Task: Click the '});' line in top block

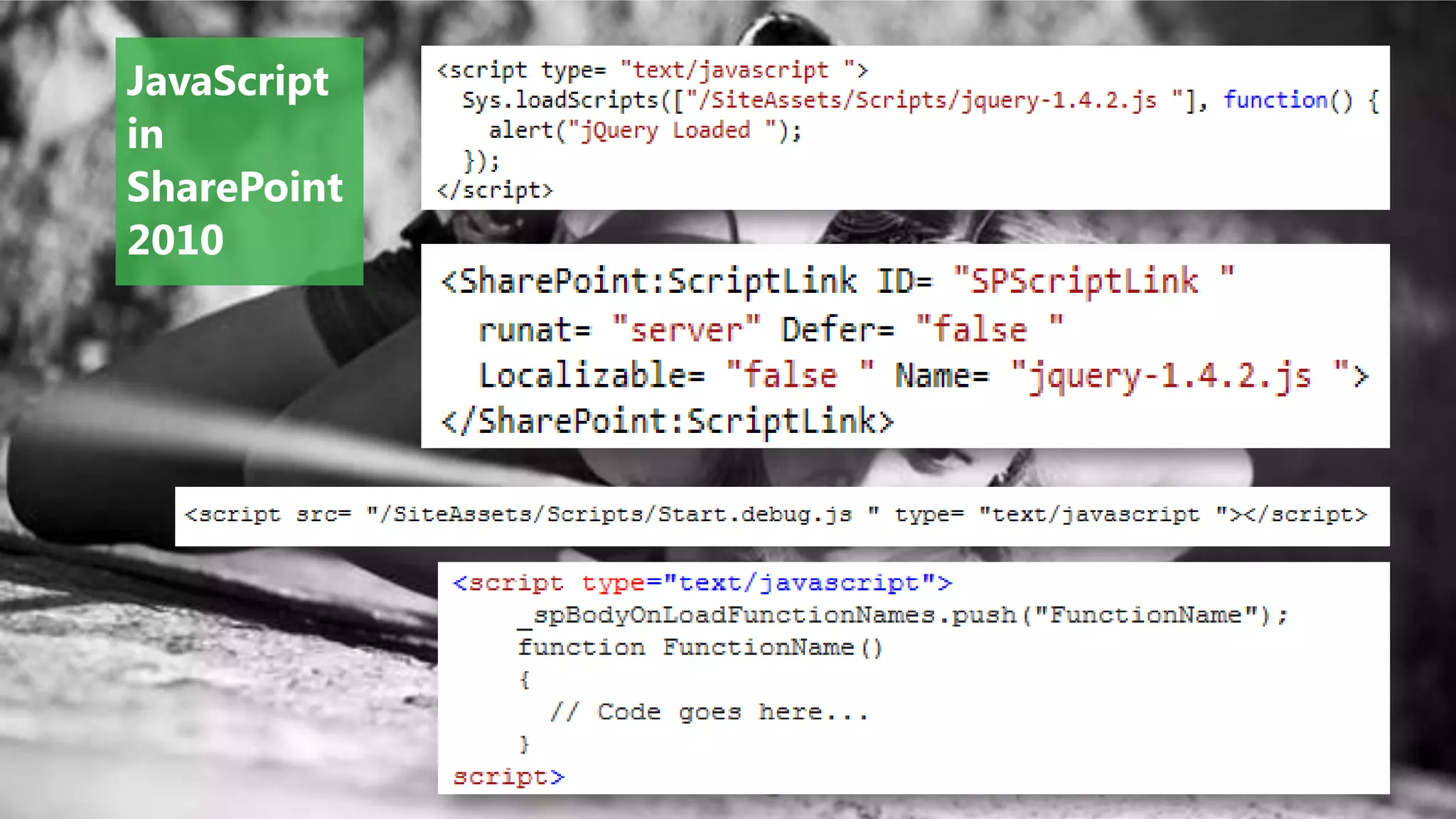Action: [481, 161]
